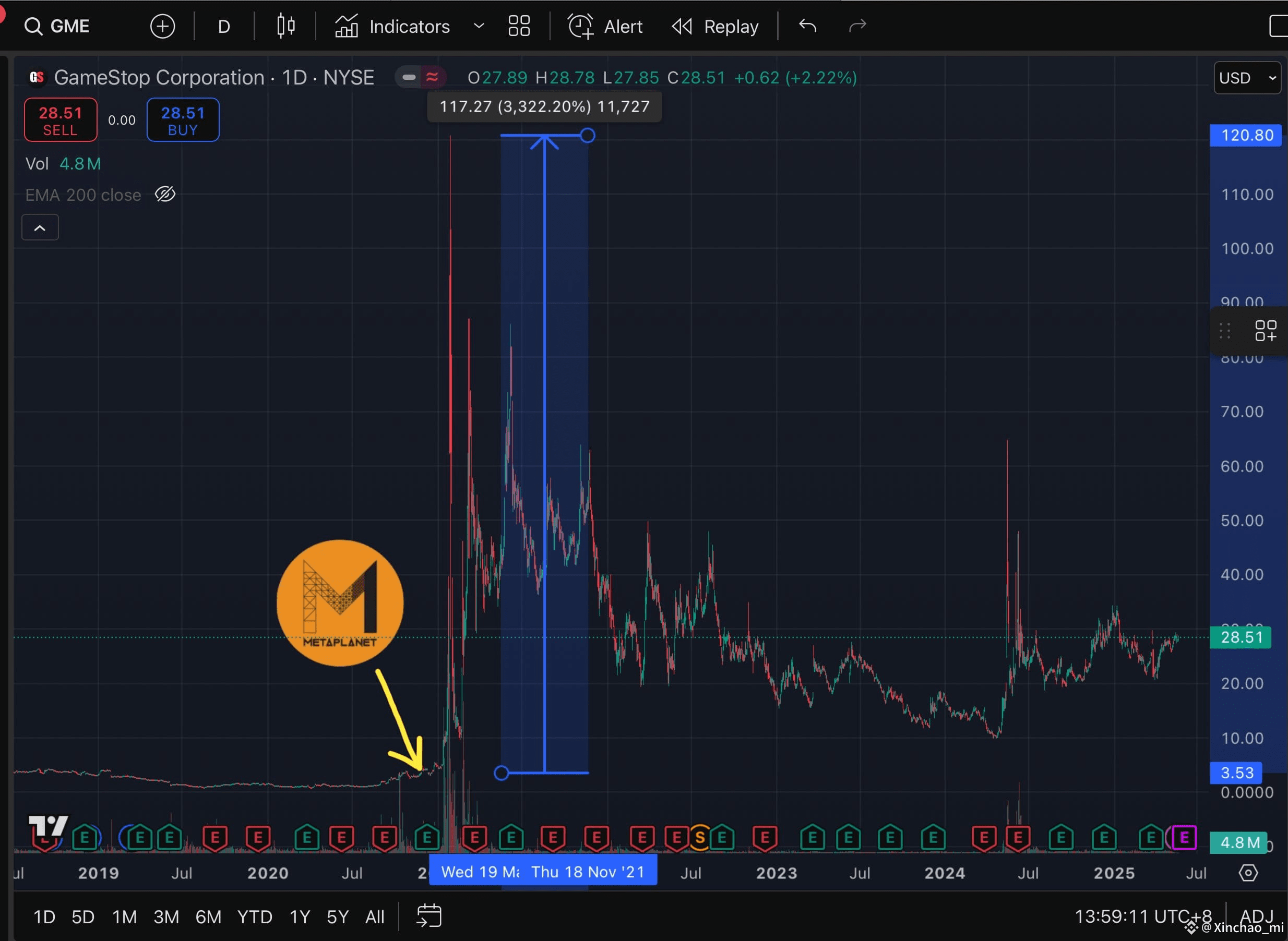Image resolution: width=1288 pixels, height=941 pixels.
Task: Select the 5D date range
Action: coord(82,916)
